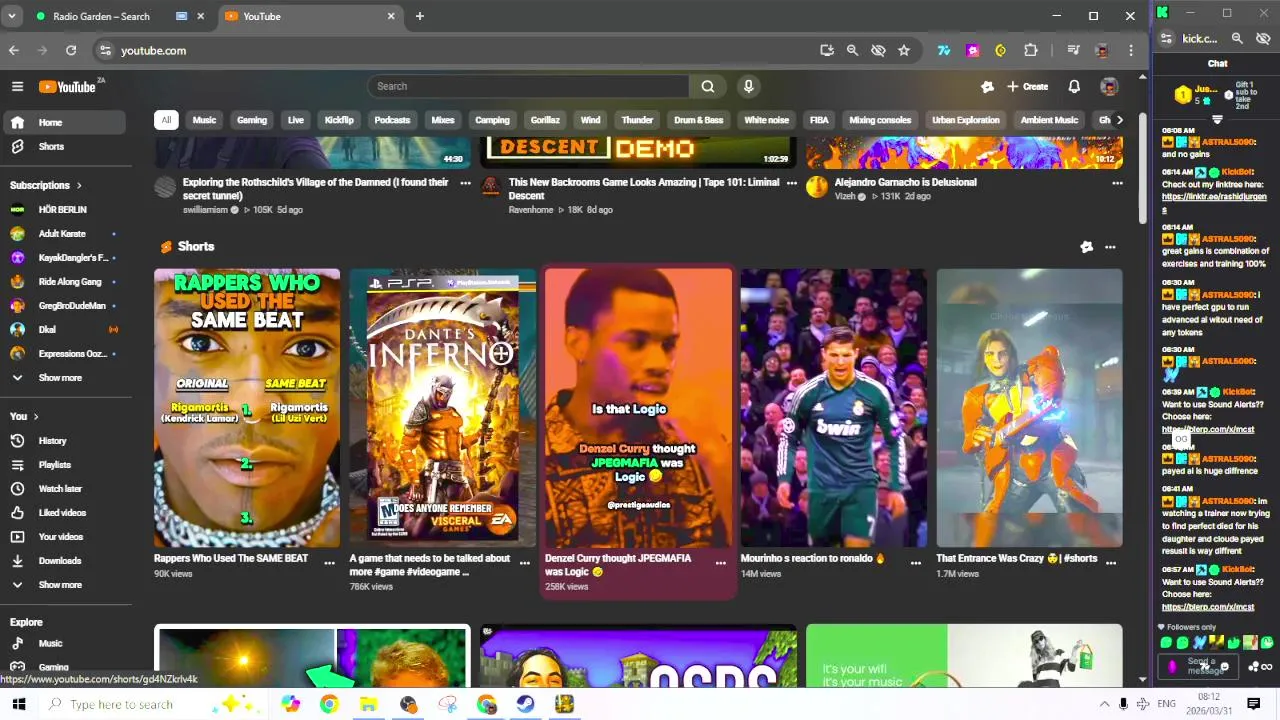Click the ENG language indicator
1280x720 pixels.
[x=1166, y=704]
